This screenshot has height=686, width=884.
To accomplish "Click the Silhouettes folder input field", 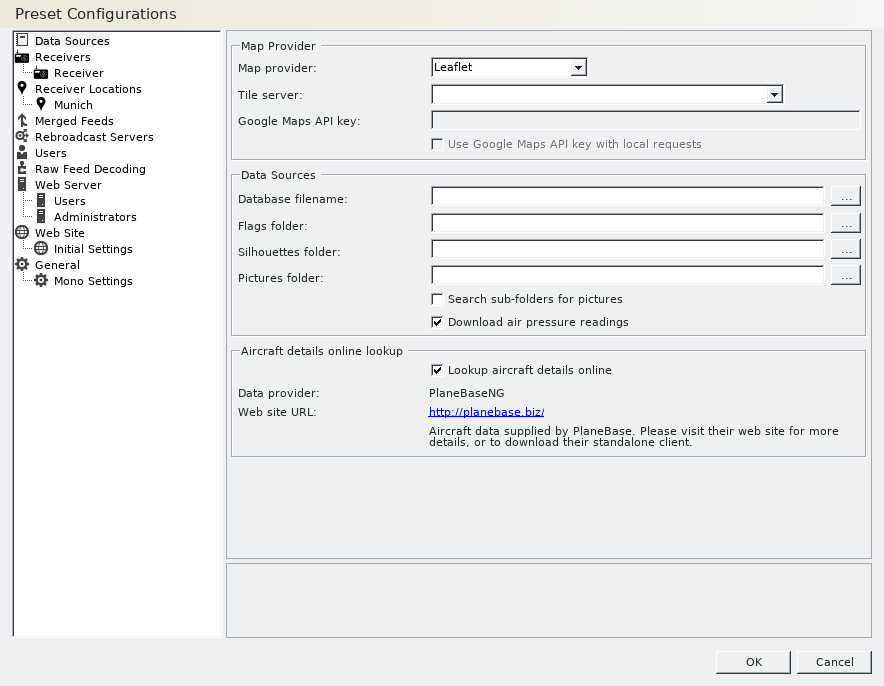I will (x=627, y=249).
